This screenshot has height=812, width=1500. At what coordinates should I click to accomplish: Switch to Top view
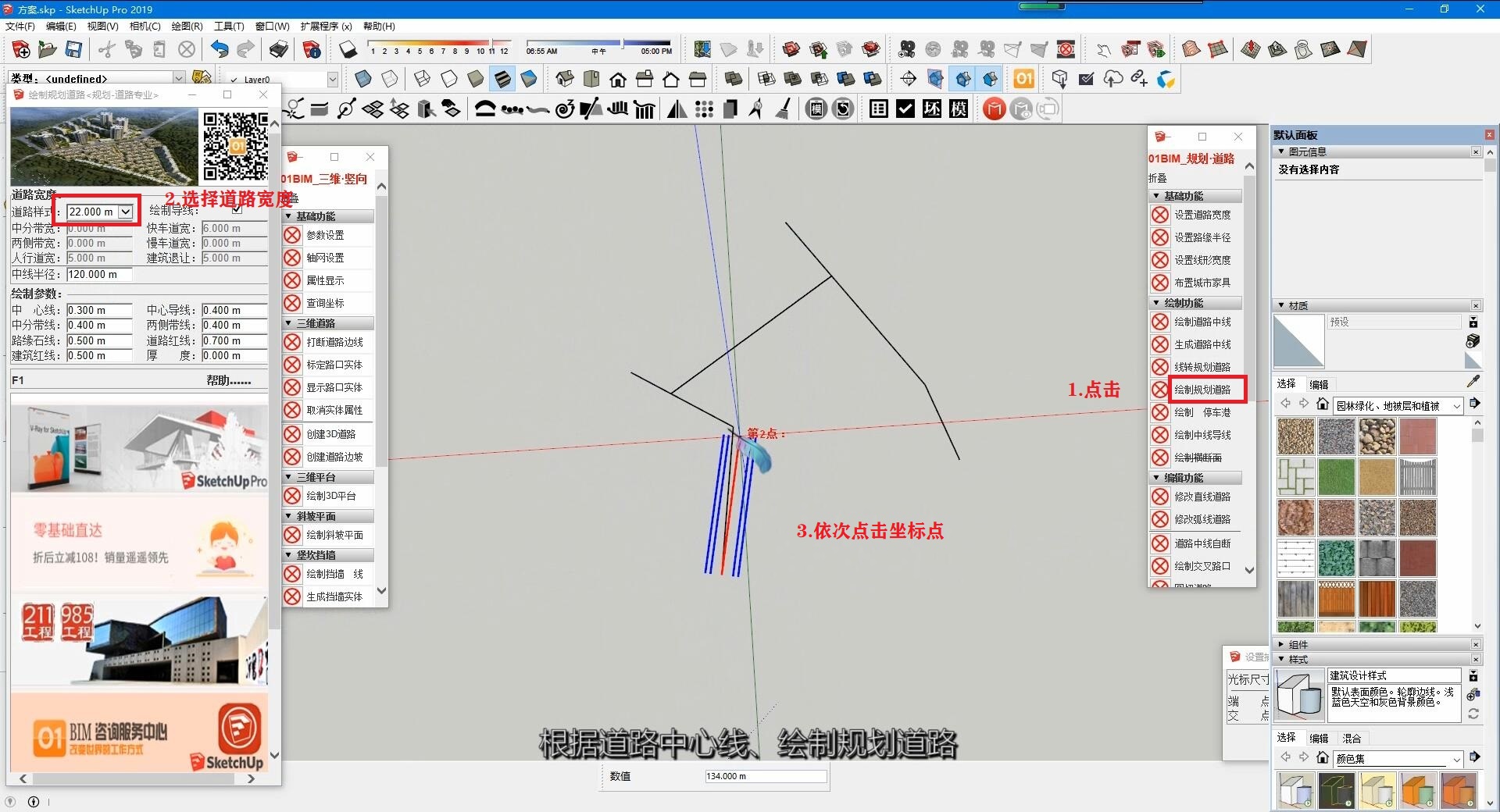[591, 79]
